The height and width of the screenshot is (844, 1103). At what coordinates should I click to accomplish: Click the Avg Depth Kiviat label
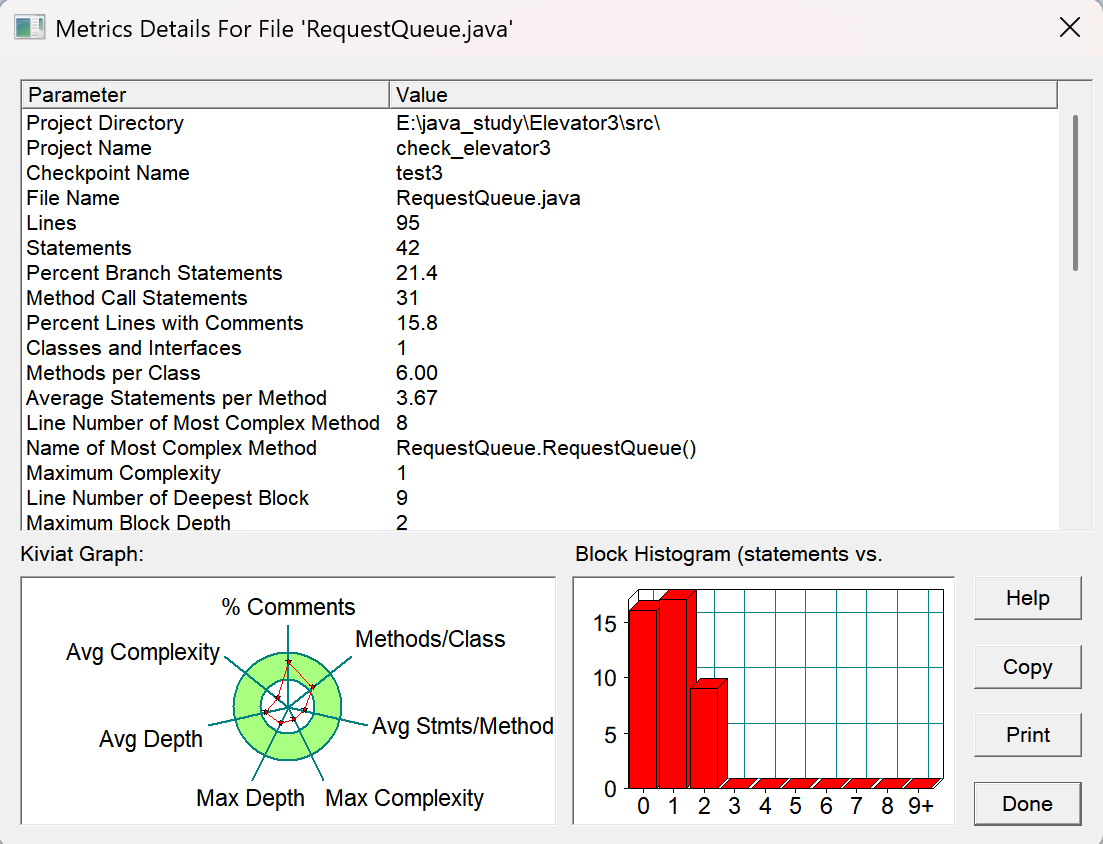[x=151, y=739]
